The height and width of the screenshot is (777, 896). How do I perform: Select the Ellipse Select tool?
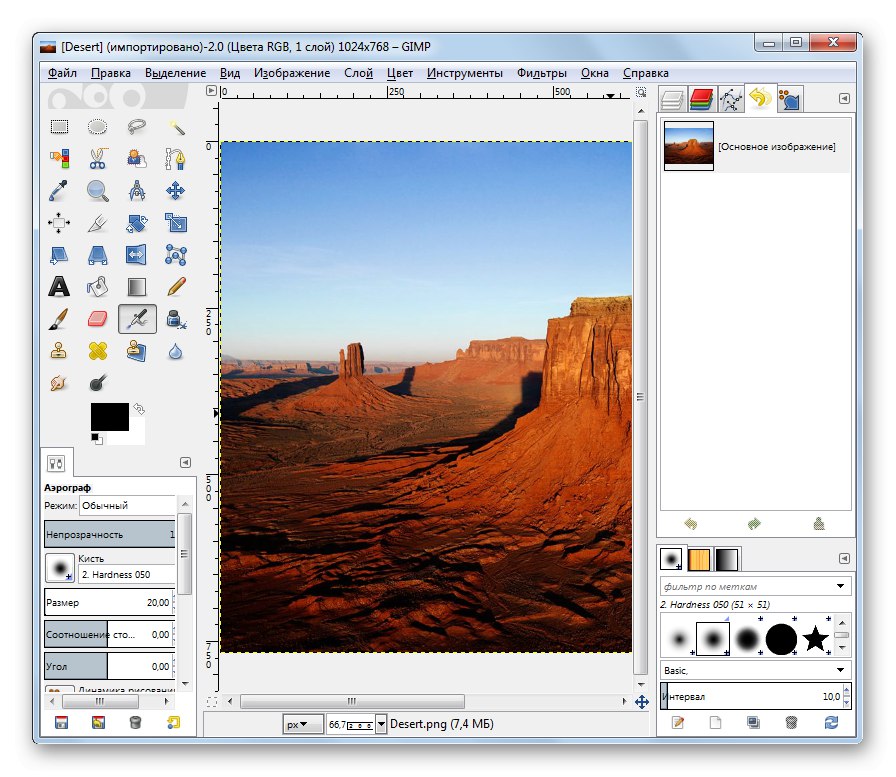click(x=98, y=127)
